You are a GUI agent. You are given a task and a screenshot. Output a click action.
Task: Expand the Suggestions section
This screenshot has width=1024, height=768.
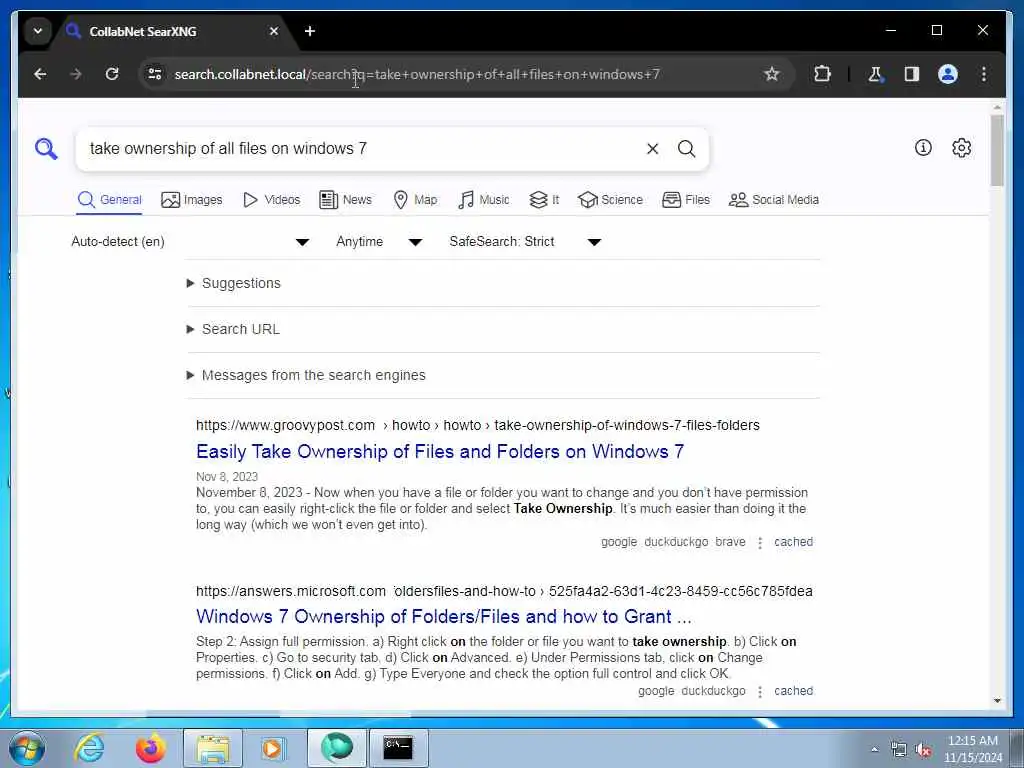[x=234, y=283]
